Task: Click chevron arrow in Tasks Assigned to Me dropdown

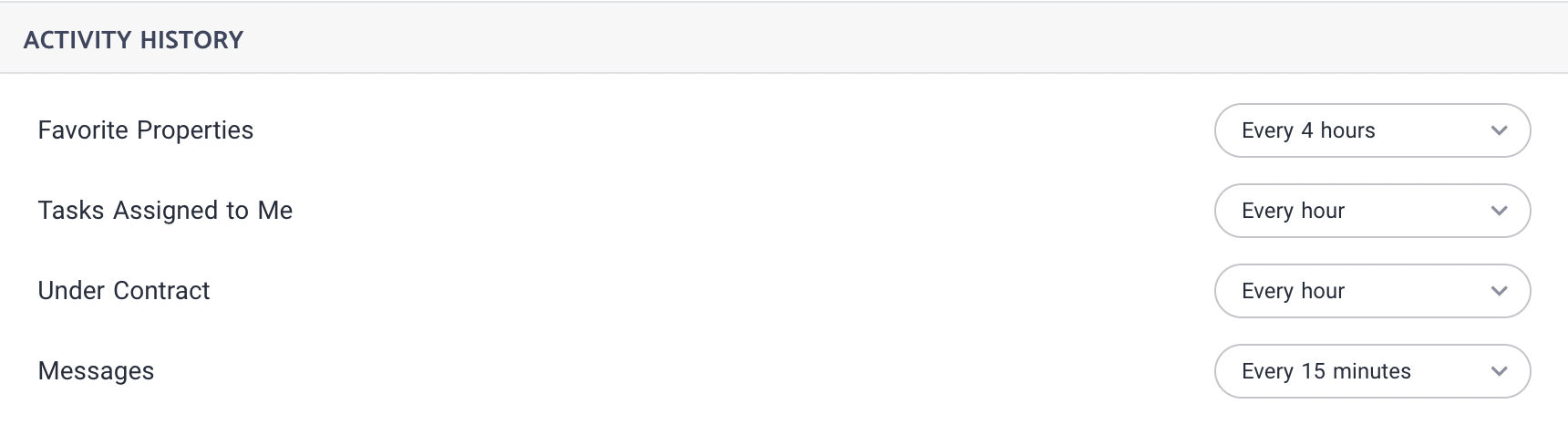Action: click(1499, 211)
